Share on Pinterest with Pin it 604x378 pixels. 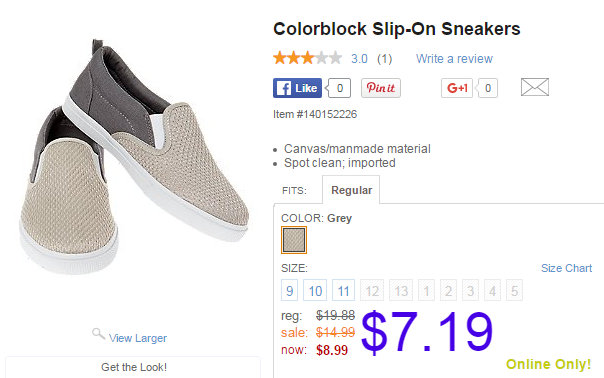pos(381,88)
